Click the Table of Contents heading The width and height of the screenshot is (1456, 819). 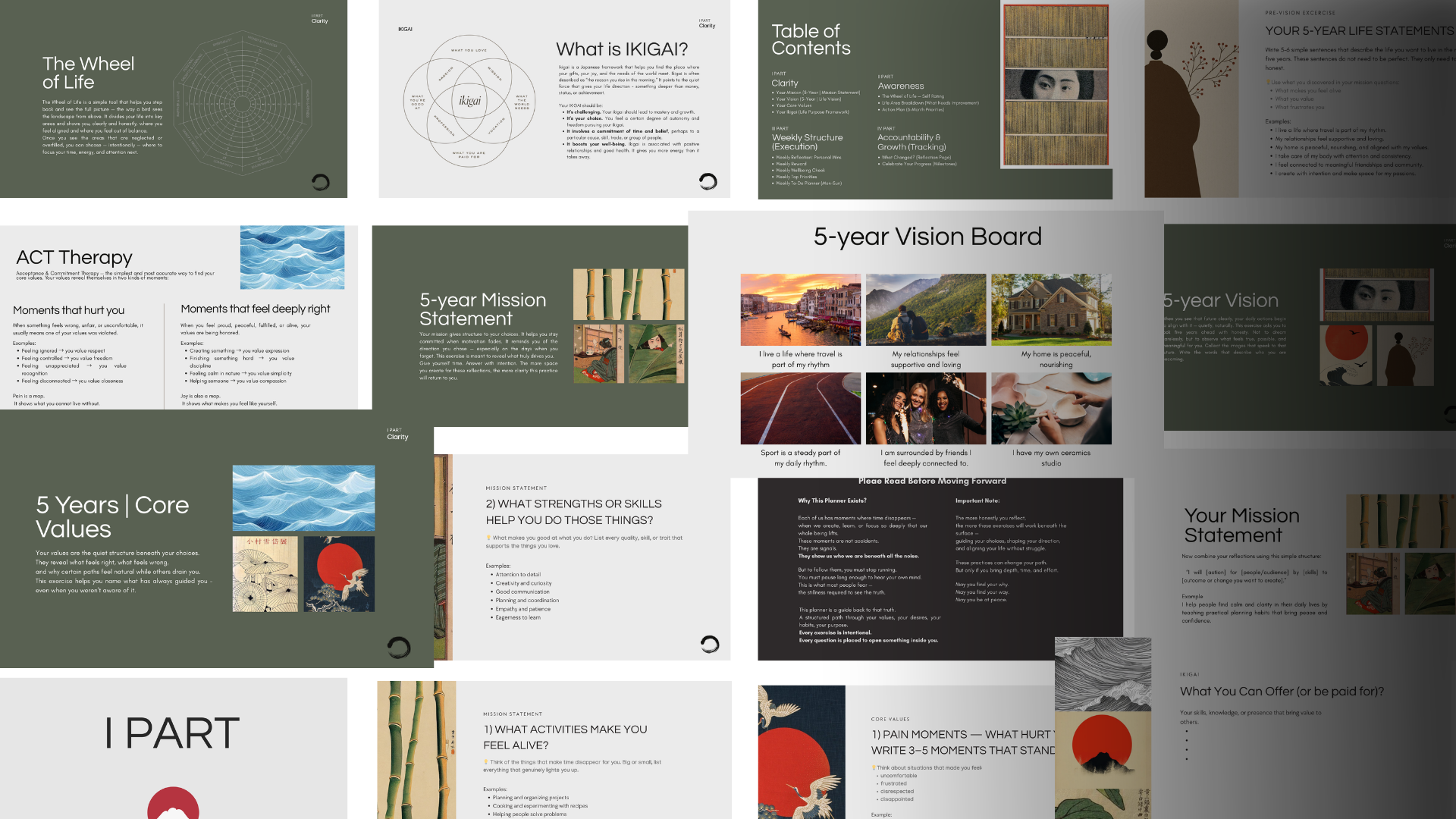(811, 39)
